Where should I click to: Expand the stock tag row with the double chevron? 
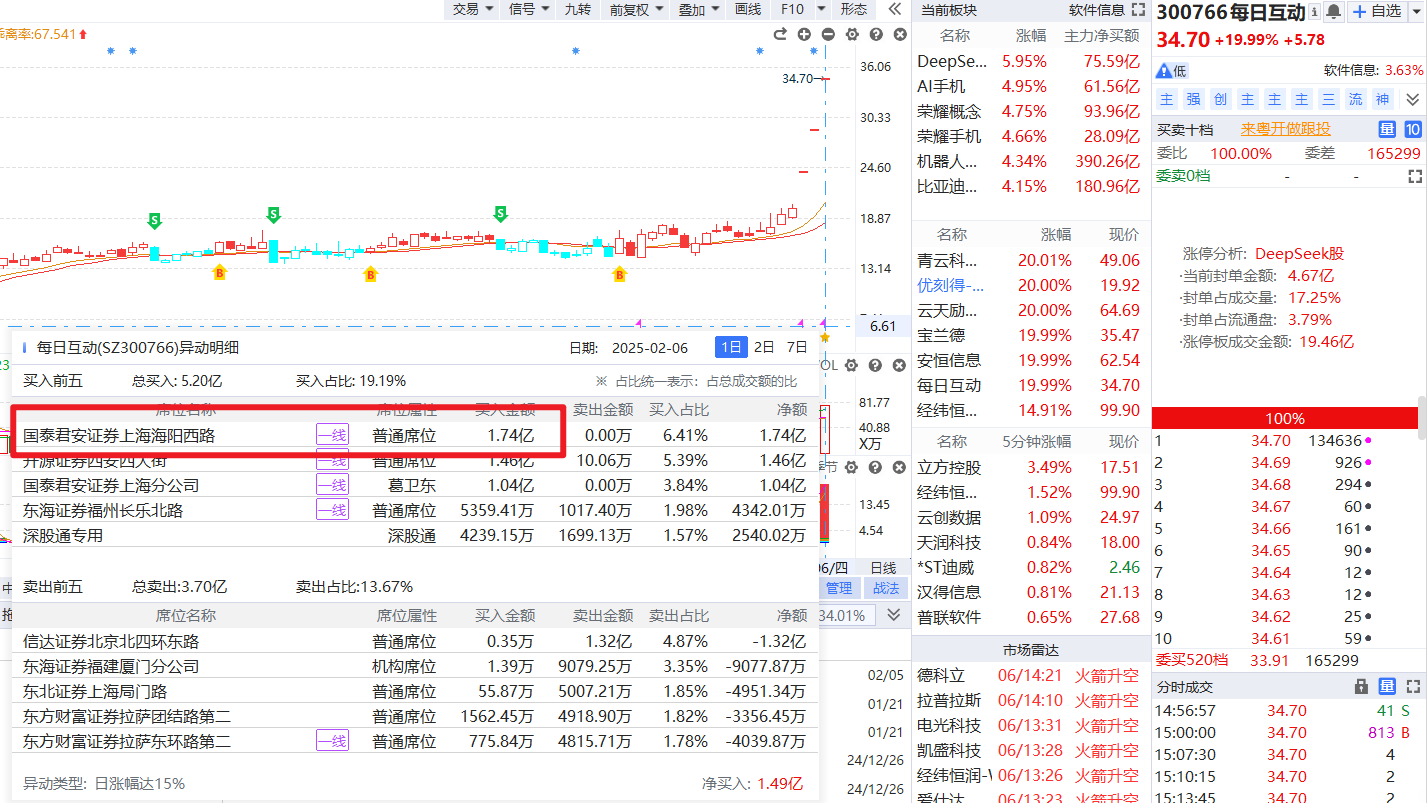(x=1412, y=99)
